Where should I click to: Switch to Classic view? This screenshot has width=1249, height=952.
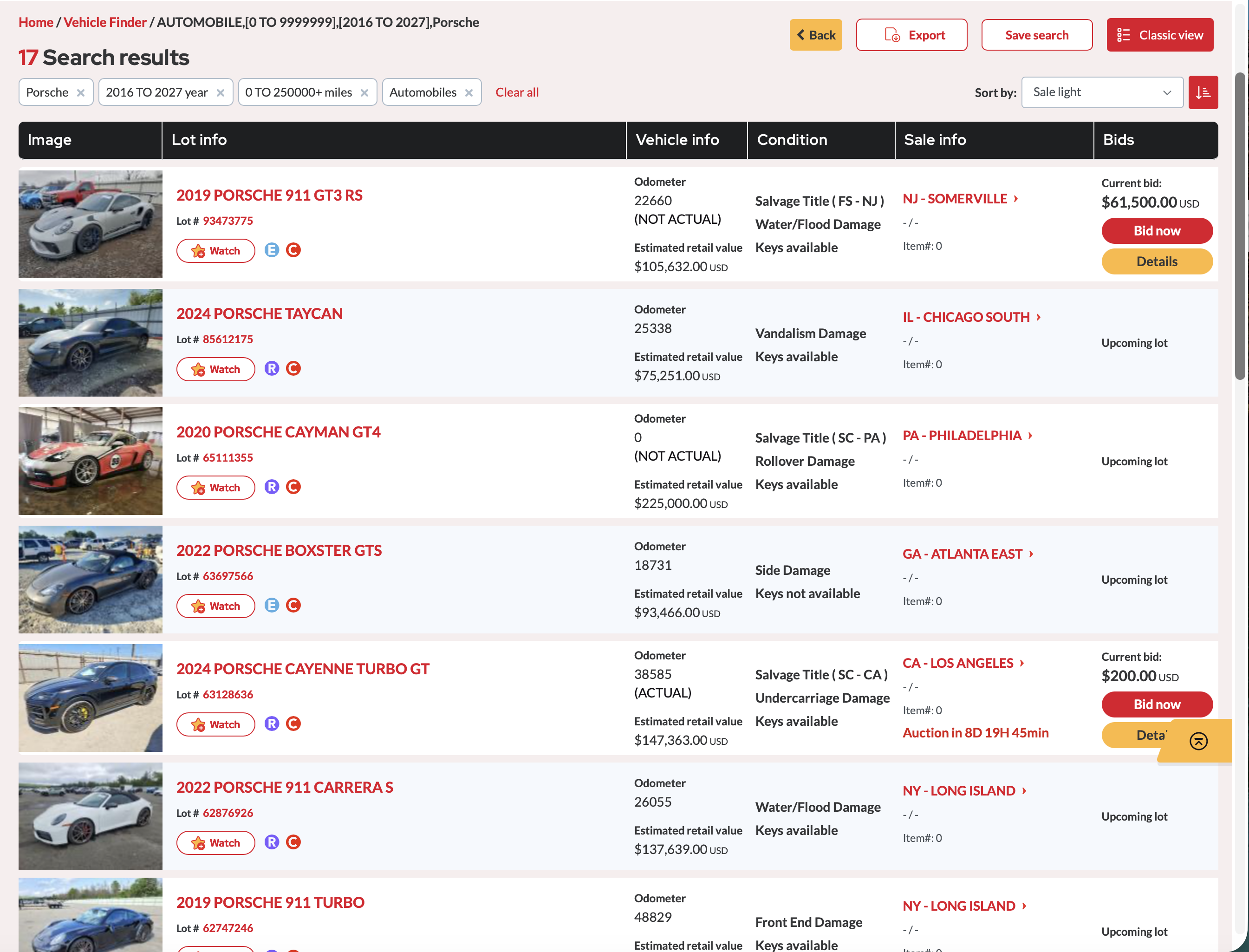tap(1160, 35)
